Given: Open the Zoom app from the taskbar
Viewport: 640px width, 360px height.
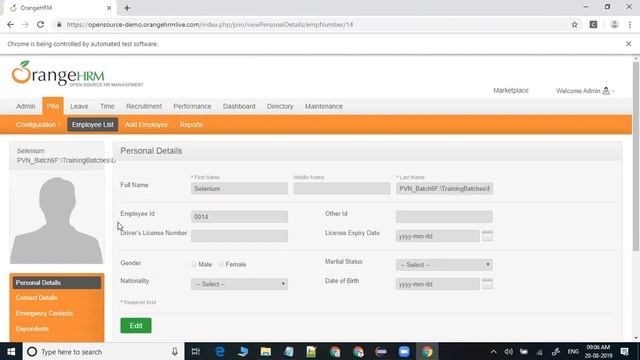Looking at the screenshot, I should (x=404, y=351).
